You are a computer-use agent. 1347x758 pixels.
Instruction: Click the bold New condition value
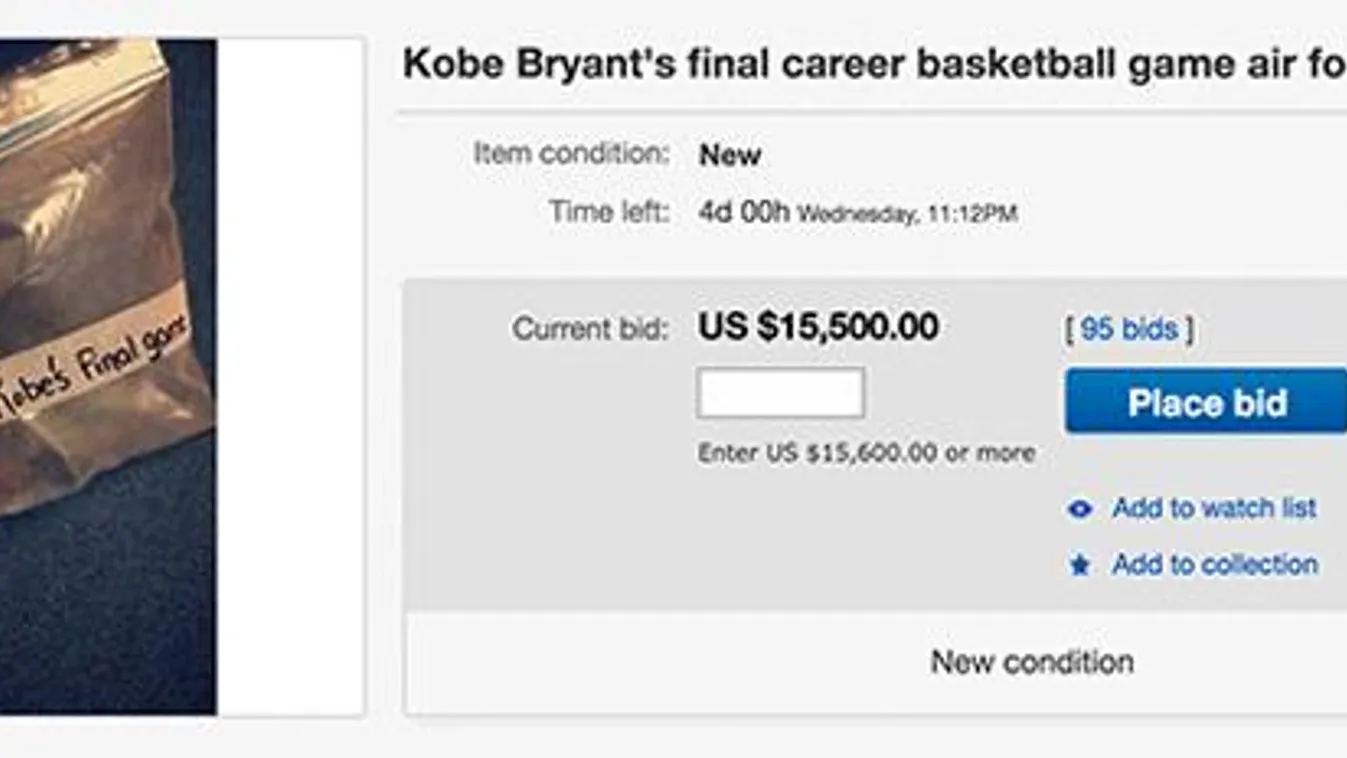click(x=730, y=155)
